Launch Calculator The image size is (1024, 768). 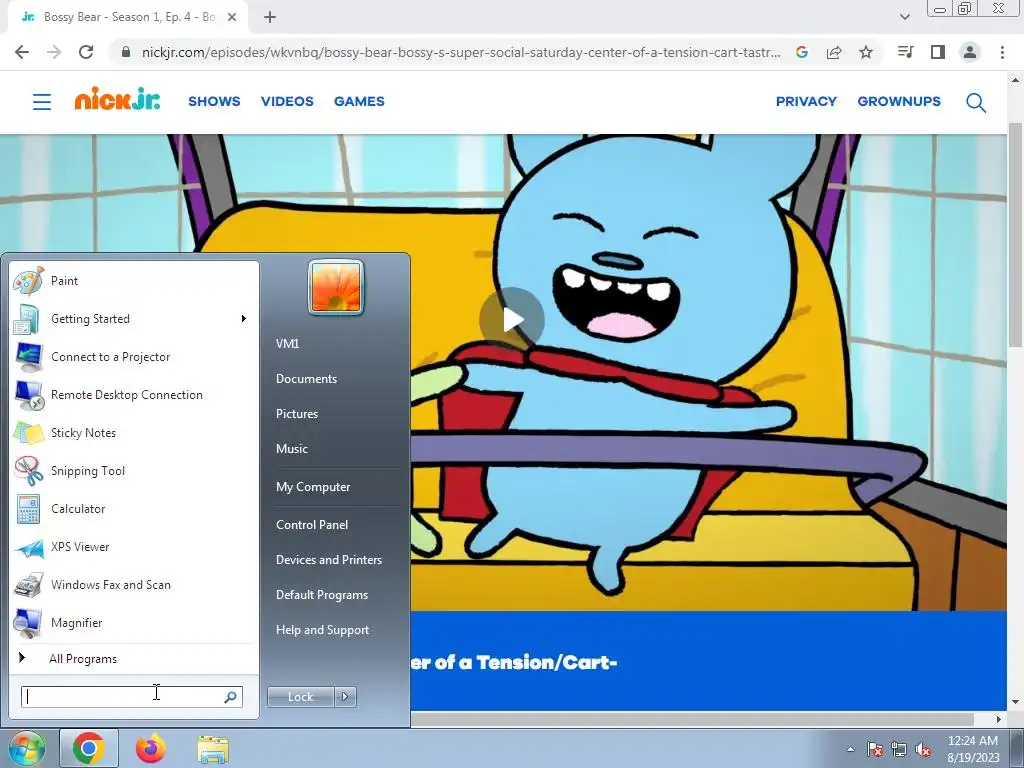click(78, 509)
